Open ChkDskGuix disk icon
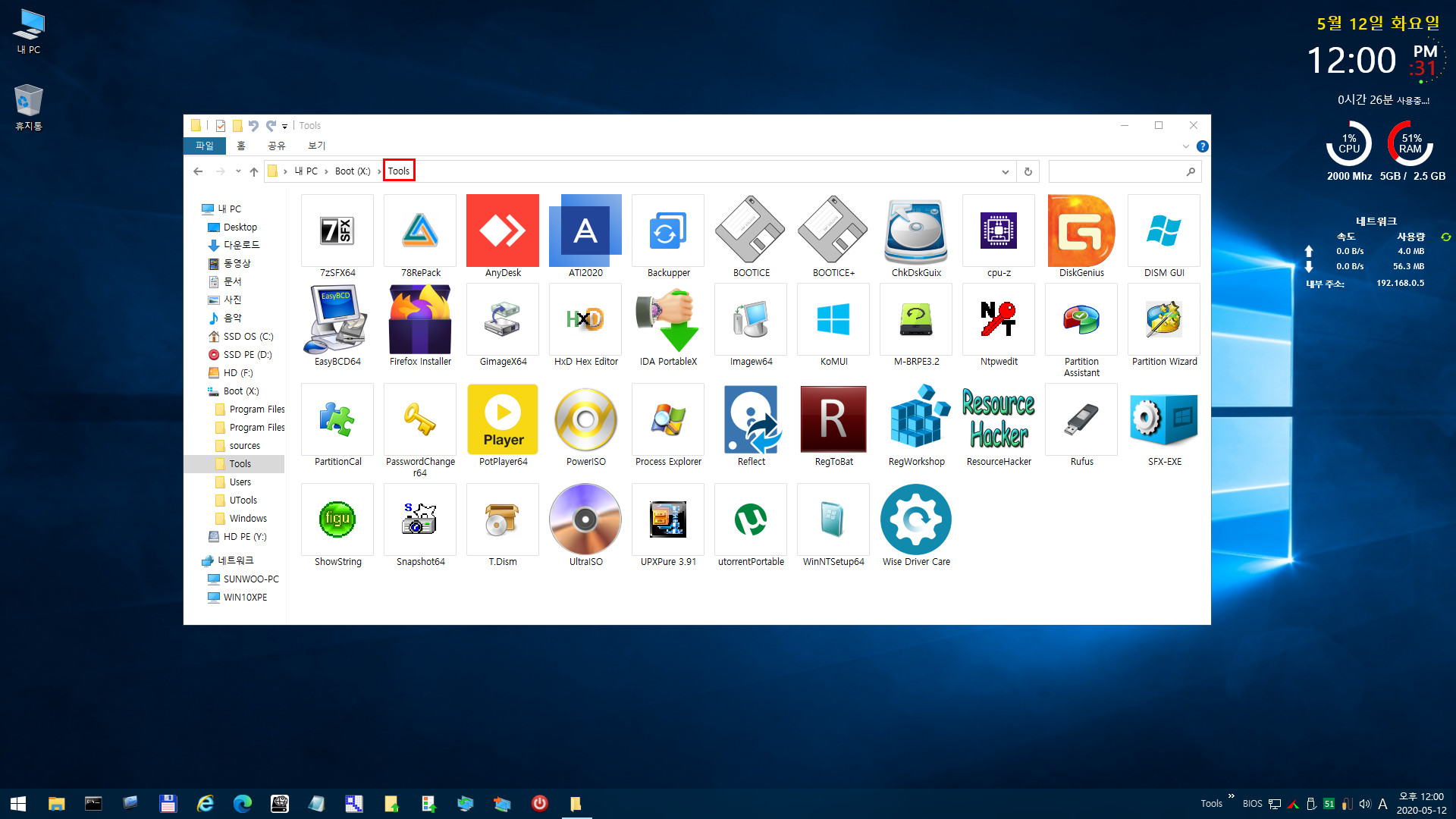1456x819 pixels. coord(916,231)
